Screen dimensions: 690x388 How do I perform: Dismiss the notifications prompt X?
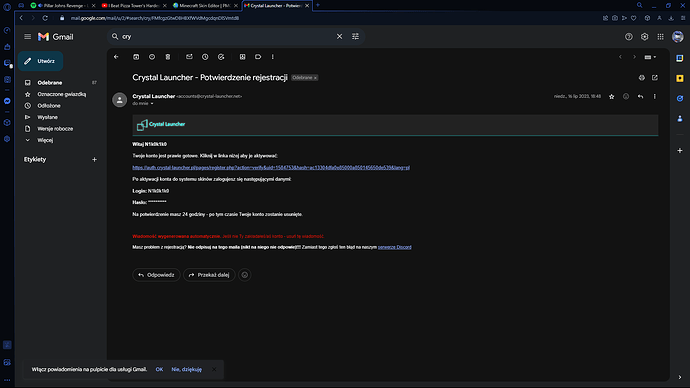pos(214,370)
